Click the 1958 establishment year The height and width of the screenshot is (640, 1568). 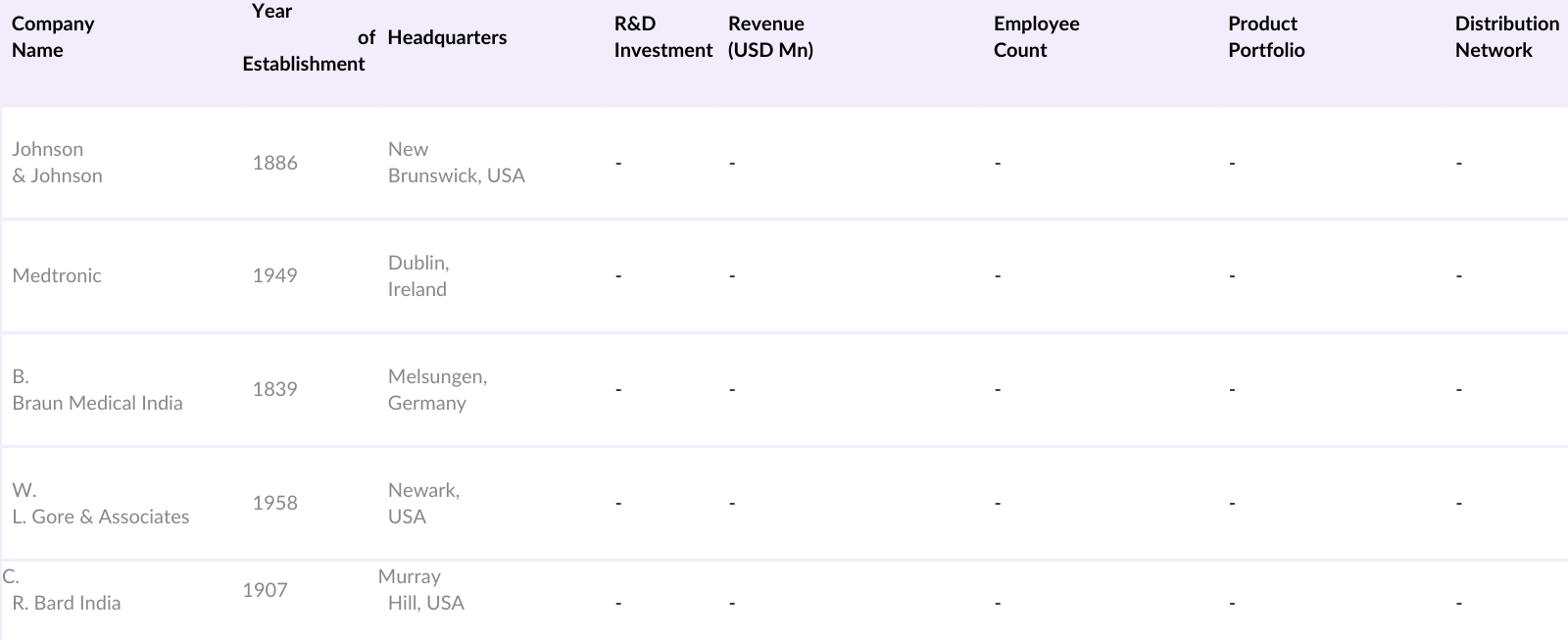(x=274, y=503)
